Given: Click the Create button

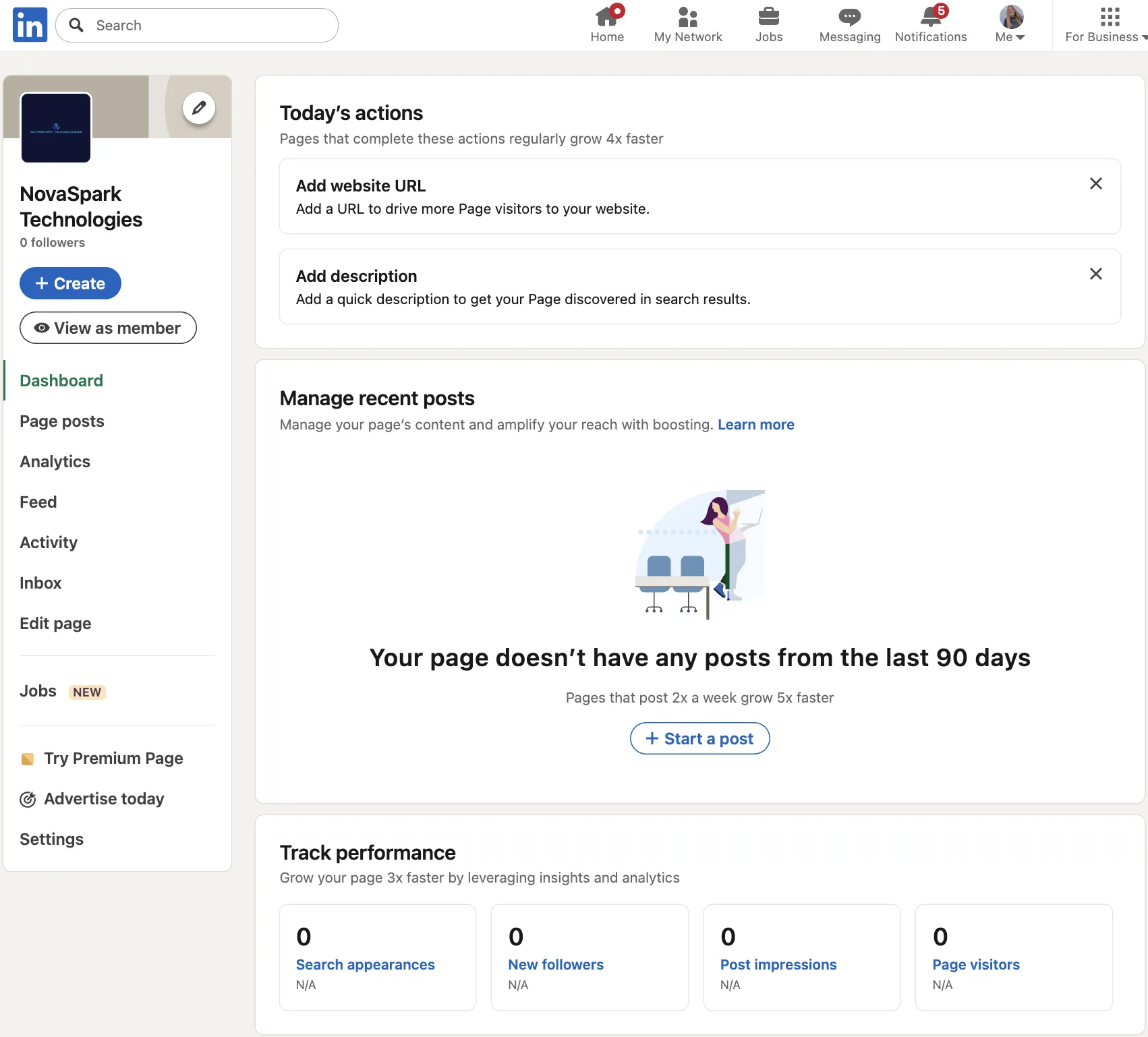Looking at the screenshot, I should point(70,283).
